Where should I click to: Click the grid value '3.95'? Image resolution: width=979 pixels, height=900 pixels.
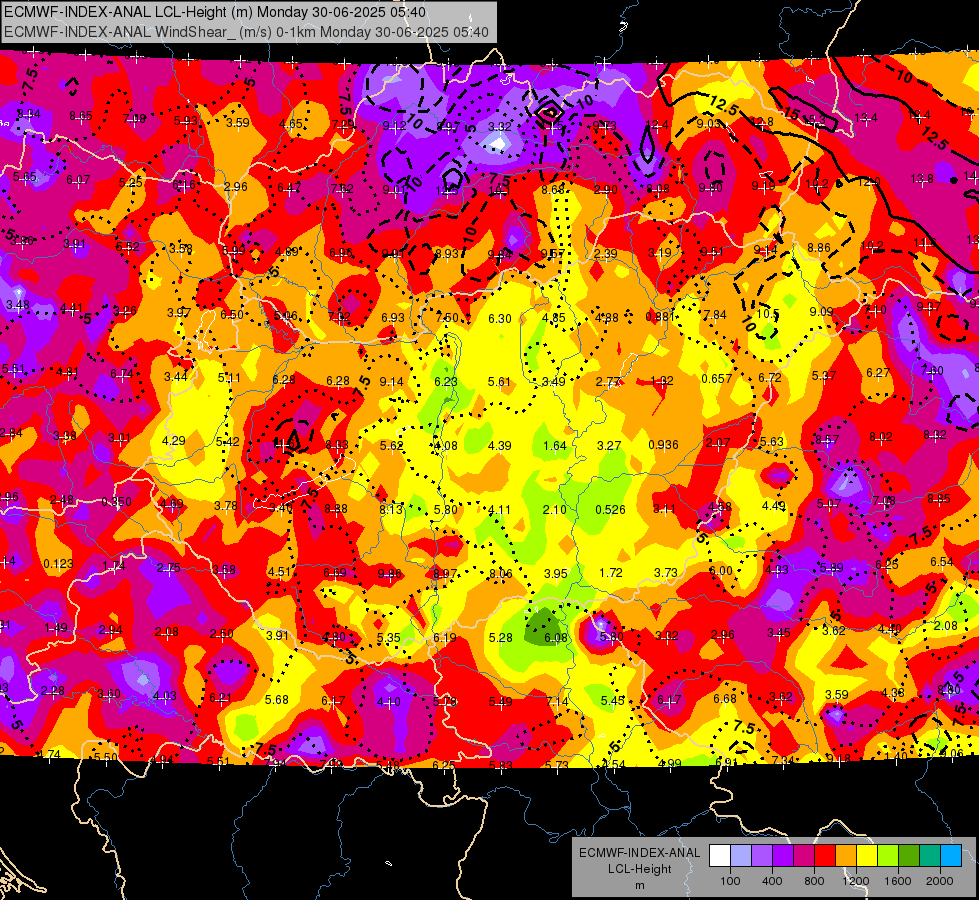pyautogui.click(x=556, y=573)
